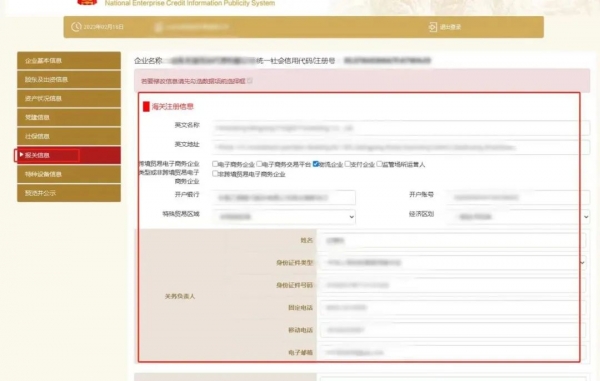Screen dimensions: 600x381
Task: Open the 身份证件类型 dropdown
Action: pos(453,262)
